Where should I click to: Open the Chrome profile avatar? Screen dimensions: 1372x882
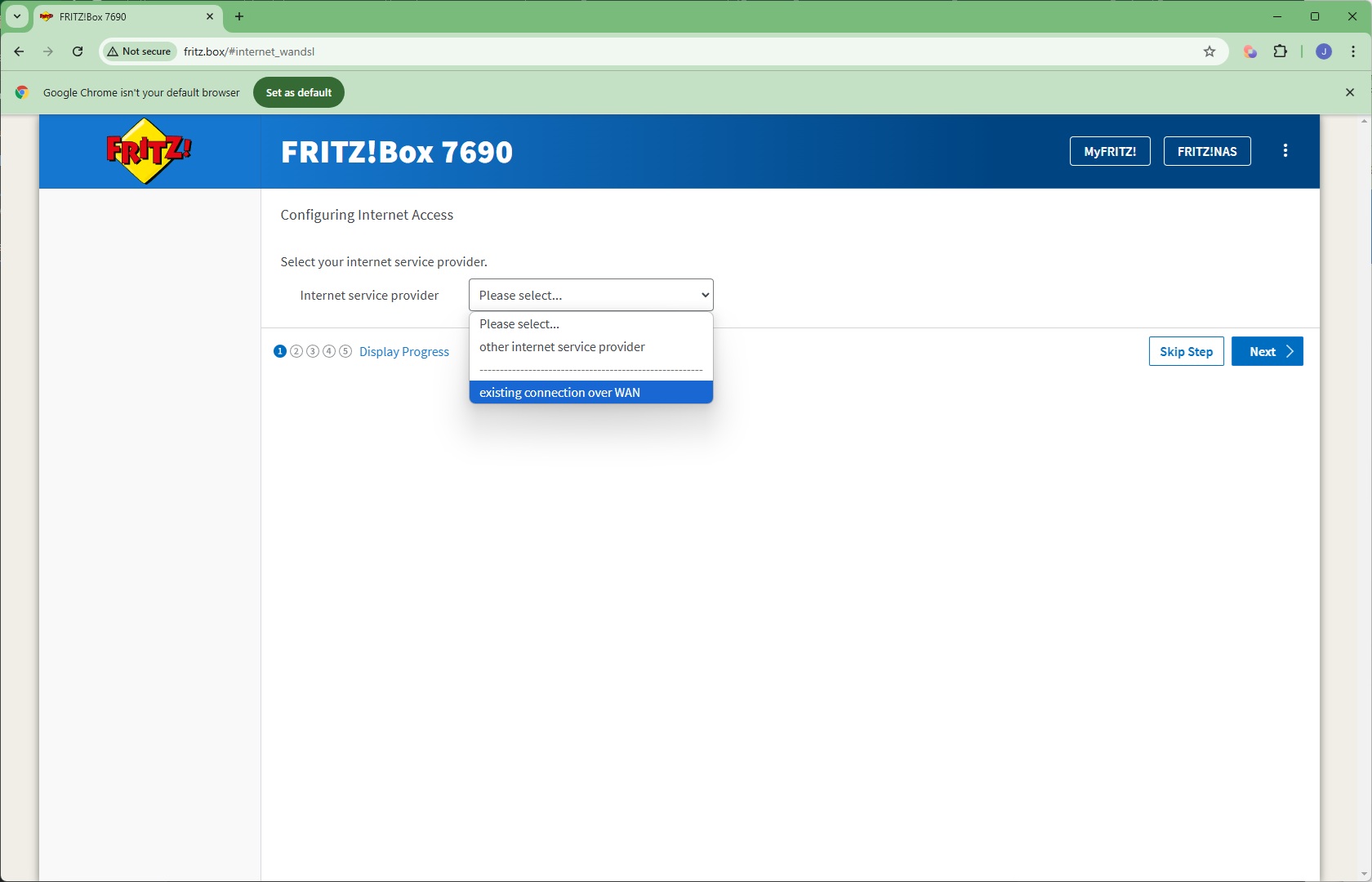[x=1324, y=51]
